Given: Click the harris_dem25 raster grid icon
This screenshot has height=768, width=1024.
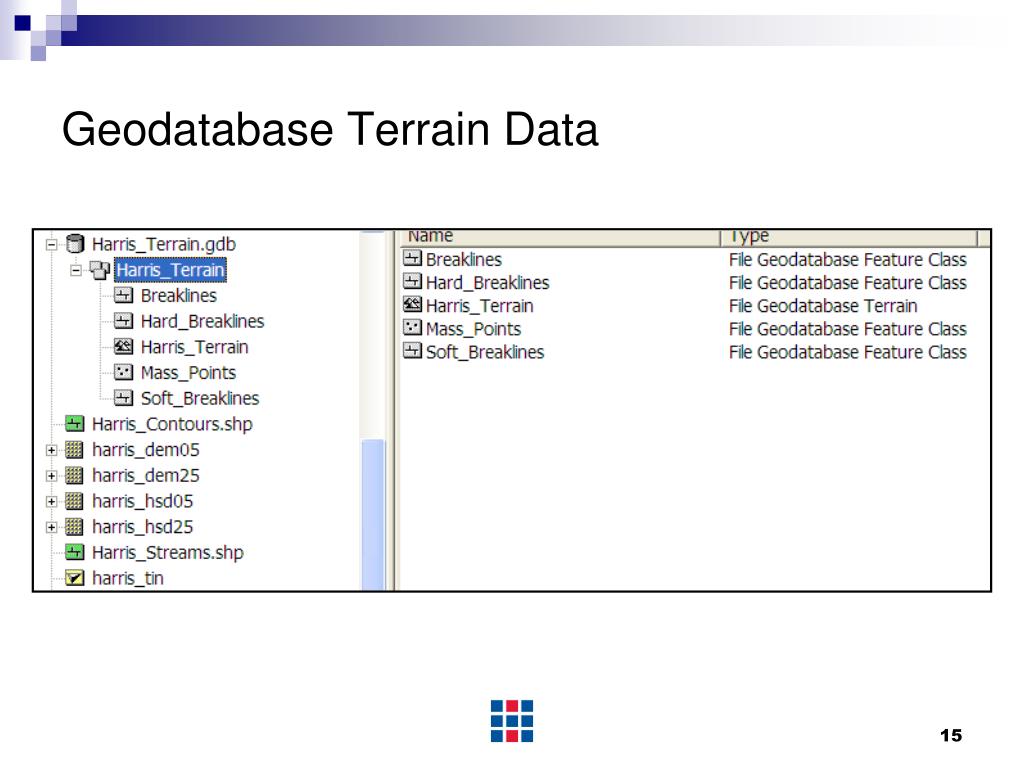Looking at the screenshot, I should point(74,475).
